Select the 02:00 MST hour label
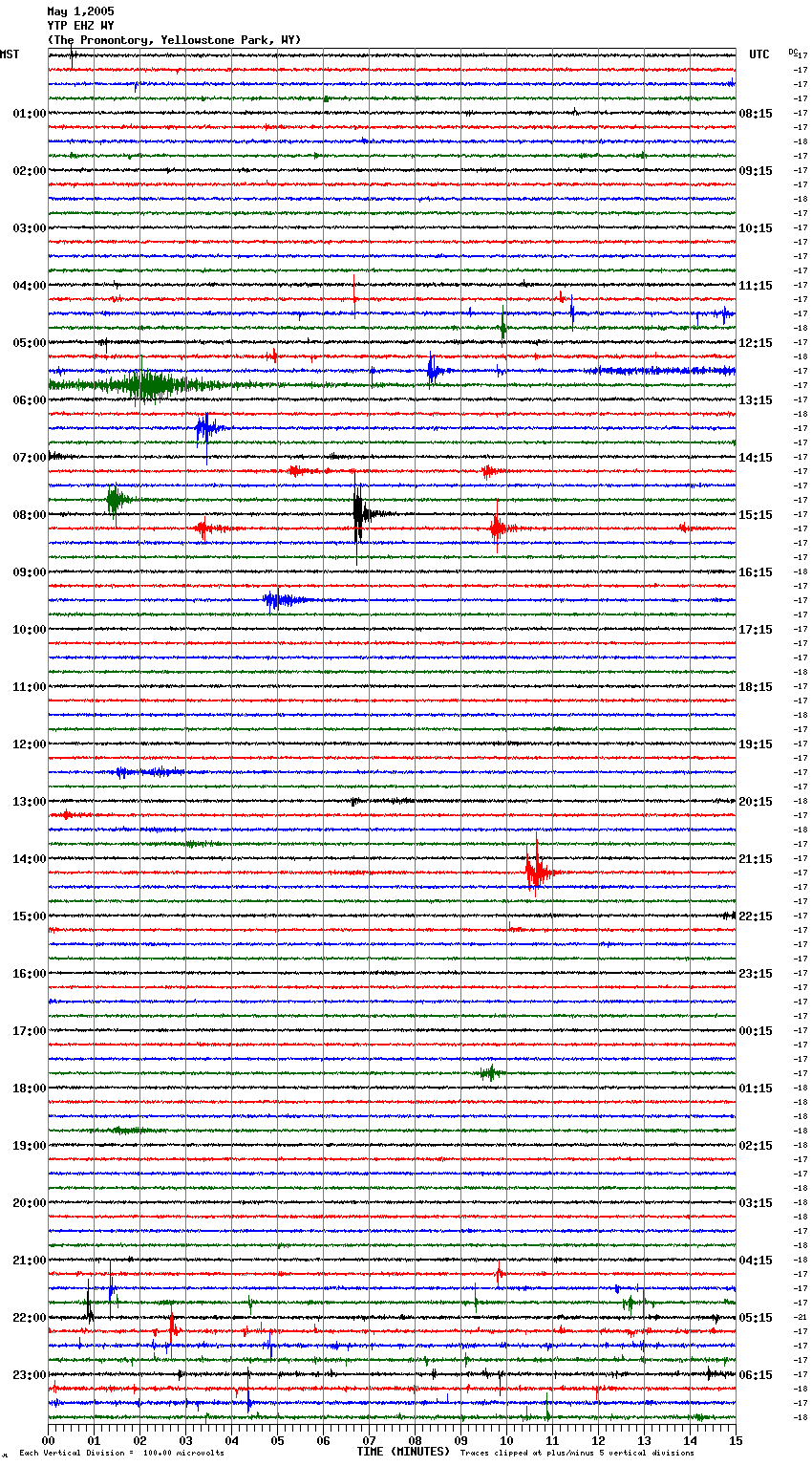Image resolution: width=812 pixels, height=1466 pixels. (30, 171)
